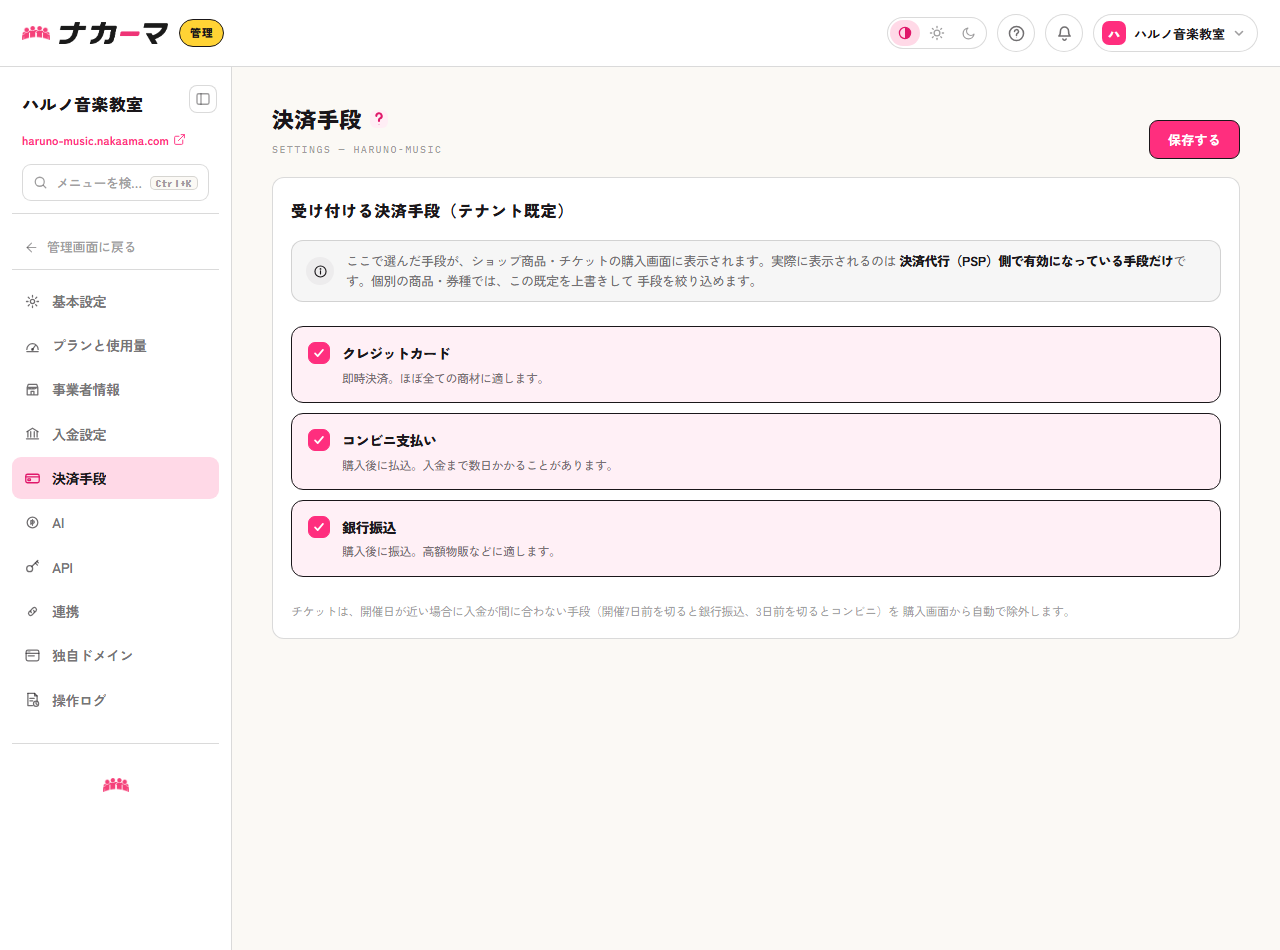Screen dimensions: 1280x950
Task: Switch to dark theme moon icon
Action: click(969, 33)
